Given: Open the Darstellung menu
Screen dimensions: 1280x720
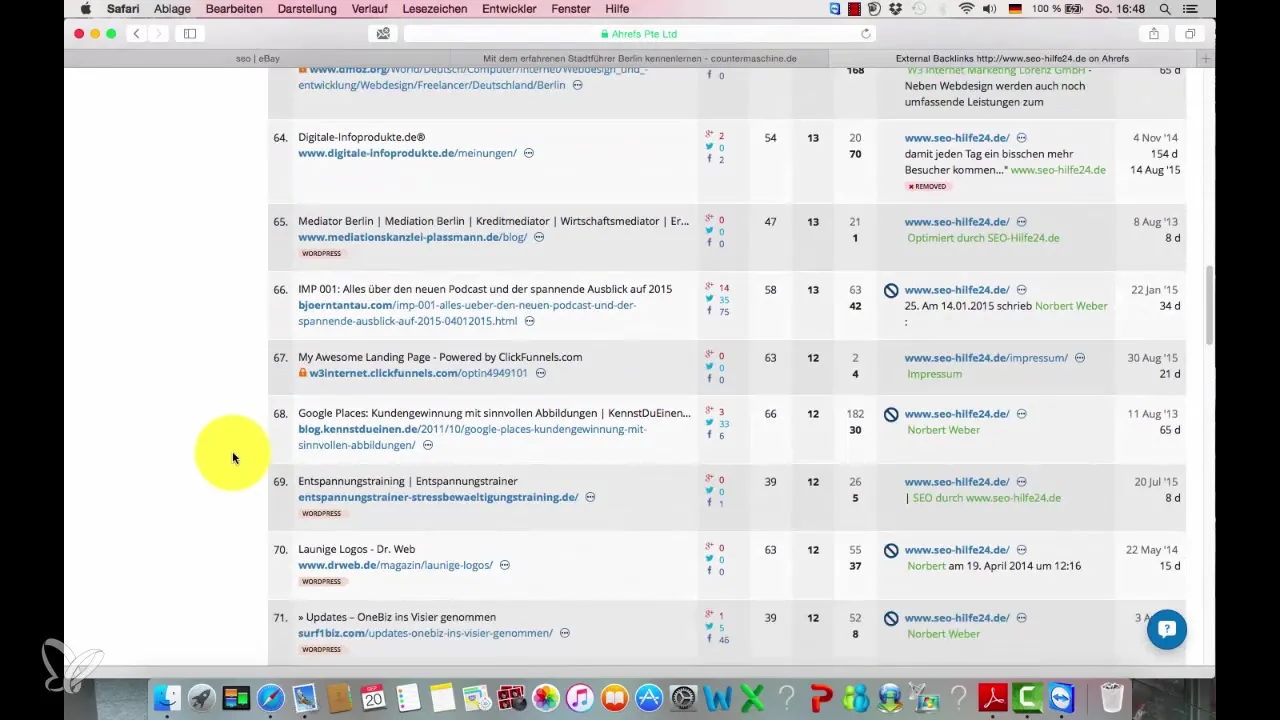Looking at the screenshot, I should point(308,9).
